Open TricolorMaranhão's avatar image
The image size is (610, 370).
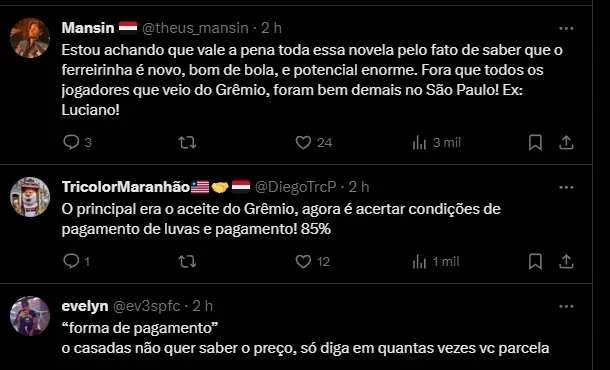coord(30,197)
